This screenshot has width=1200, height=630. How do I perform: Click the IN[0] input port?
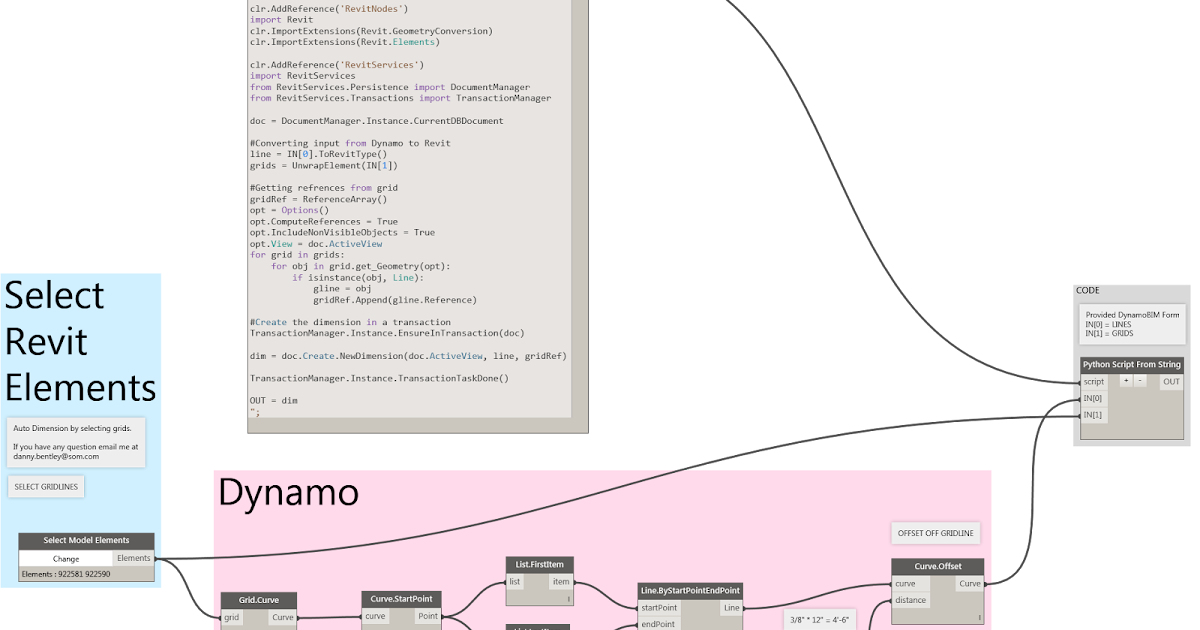click(1094, 398)
